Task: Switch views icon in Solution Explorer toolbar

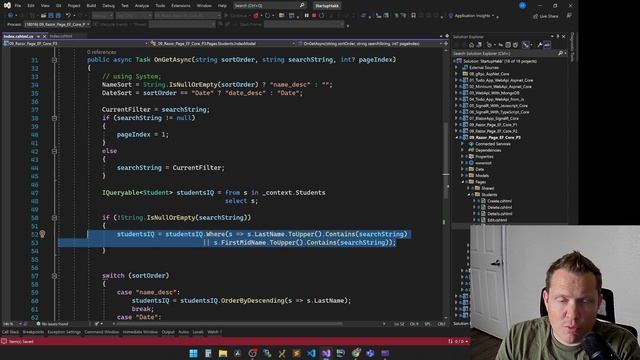Action: (x=479, y=45)
